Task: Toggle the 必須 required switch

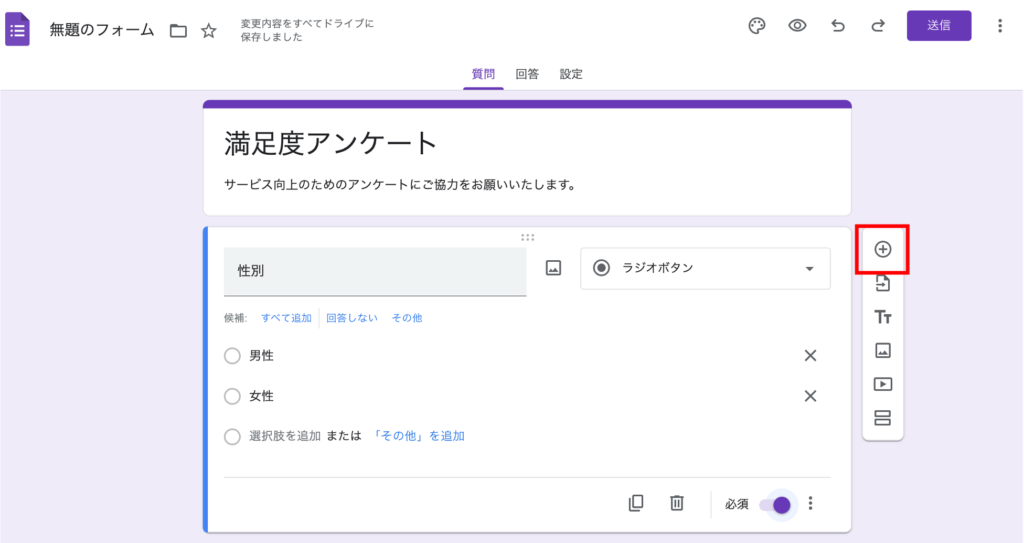Action: pos(775,504)
